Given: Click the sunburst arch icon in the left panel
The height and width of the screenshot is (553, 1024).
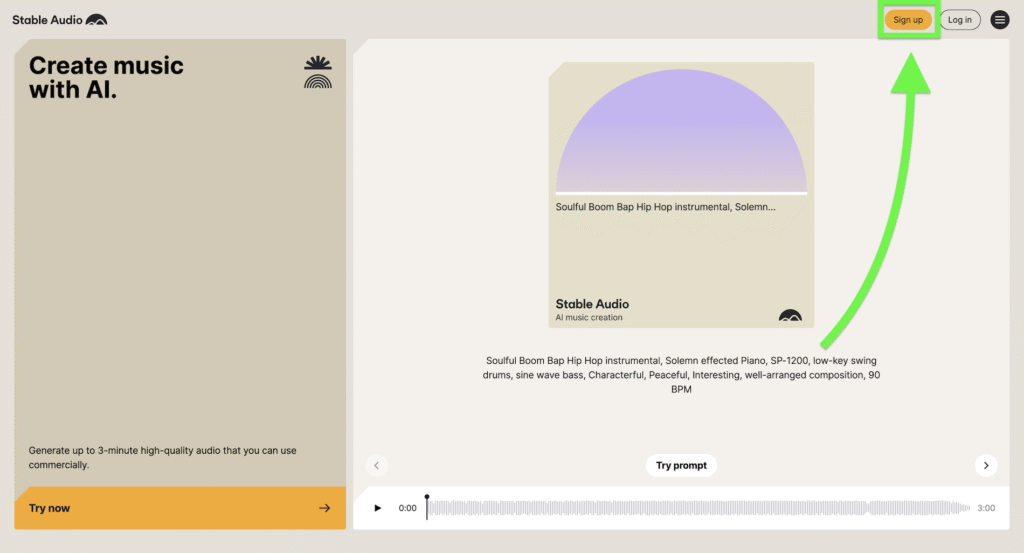Looking at the screenshot, I should click(x=318, y=73).
